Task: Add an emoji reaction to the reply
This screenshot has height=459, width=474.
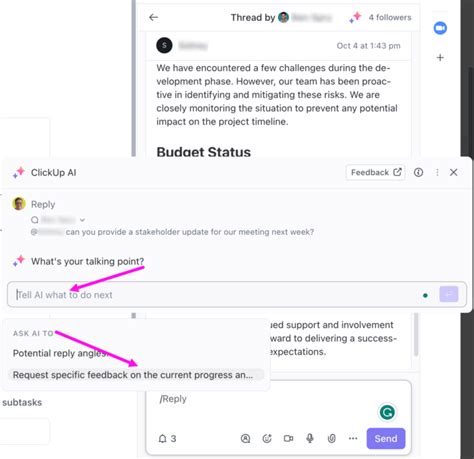Action: tap(267, 439)
